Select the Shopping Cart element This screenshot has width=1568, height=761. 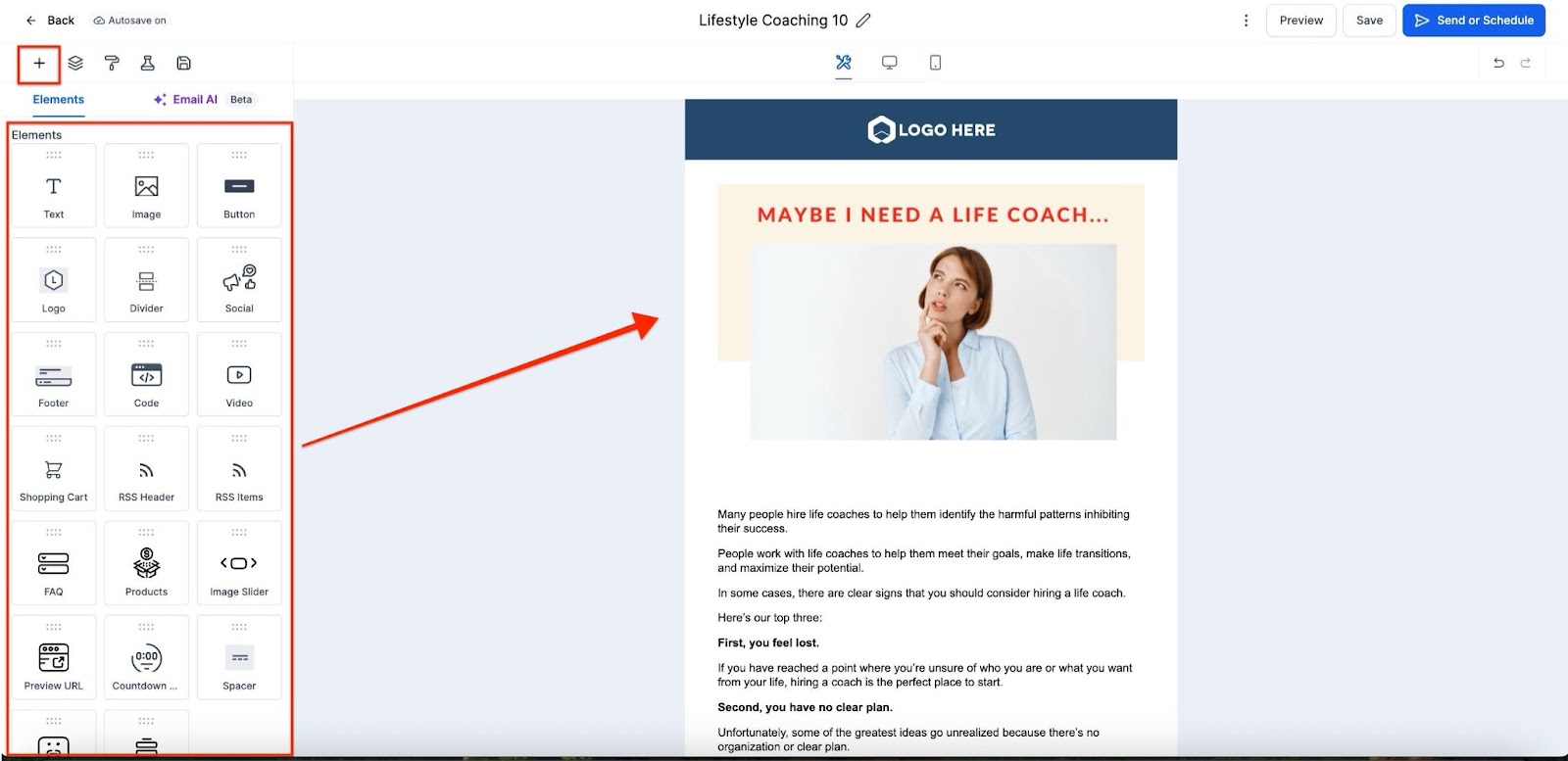tap(54, 469)
